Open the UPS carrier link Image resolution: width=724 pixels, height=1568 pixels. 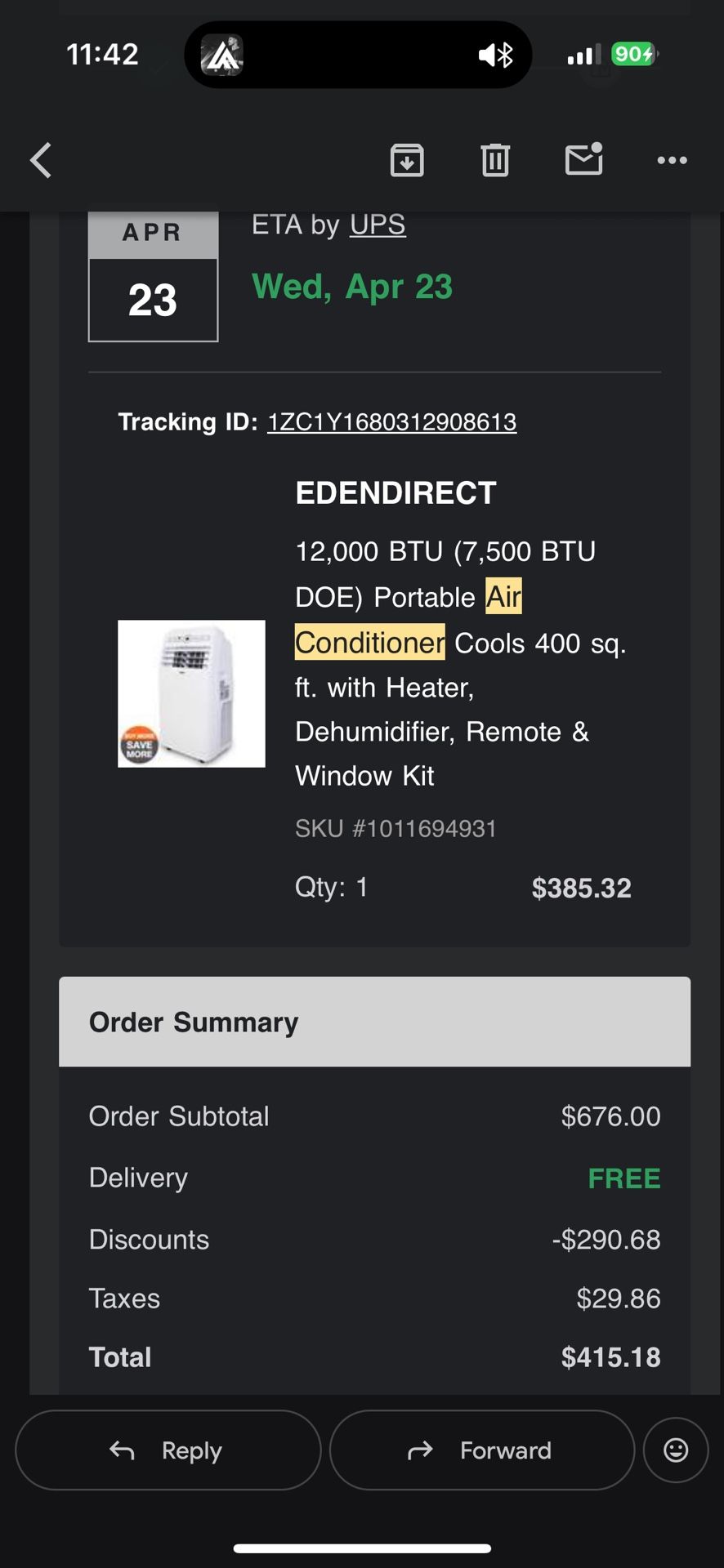point(378,225)
